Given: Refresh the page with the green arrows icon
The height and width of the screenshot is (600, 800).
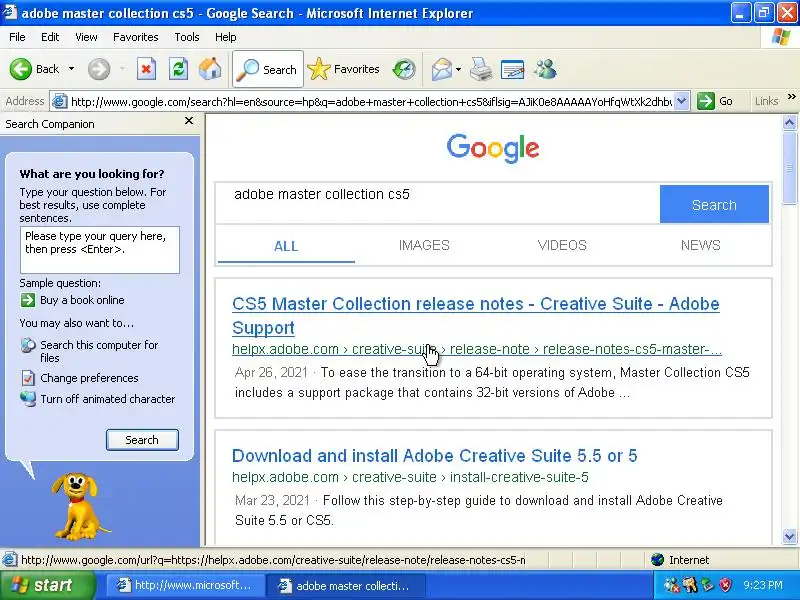Looking at the screenshot, I should point(179,69).
